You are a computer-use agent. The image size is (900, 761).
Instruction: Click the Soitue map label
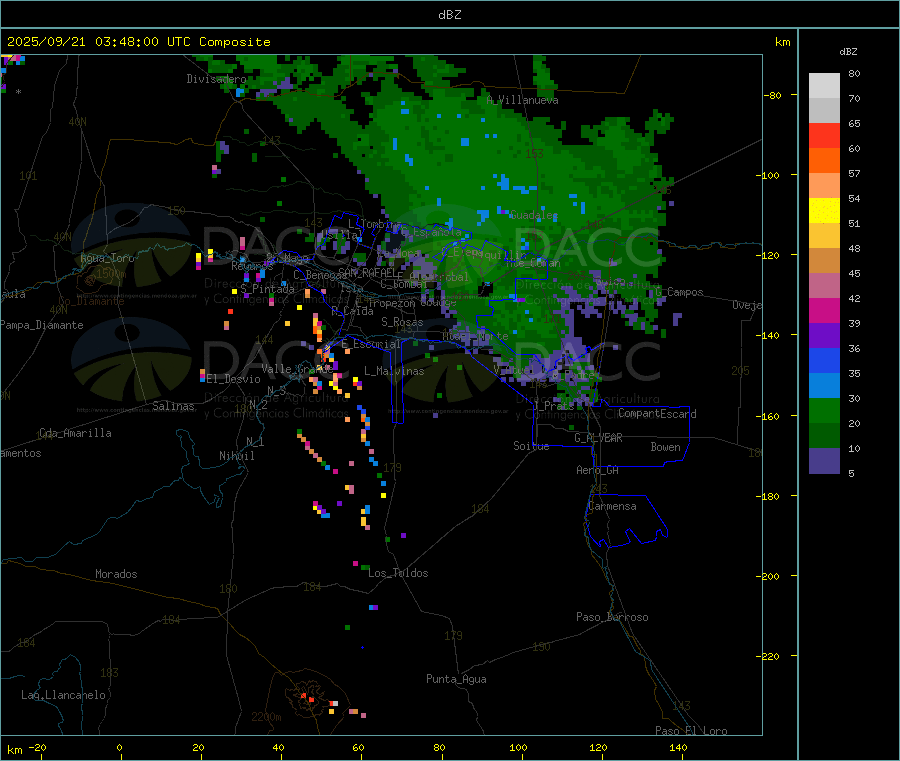[531, 446]
